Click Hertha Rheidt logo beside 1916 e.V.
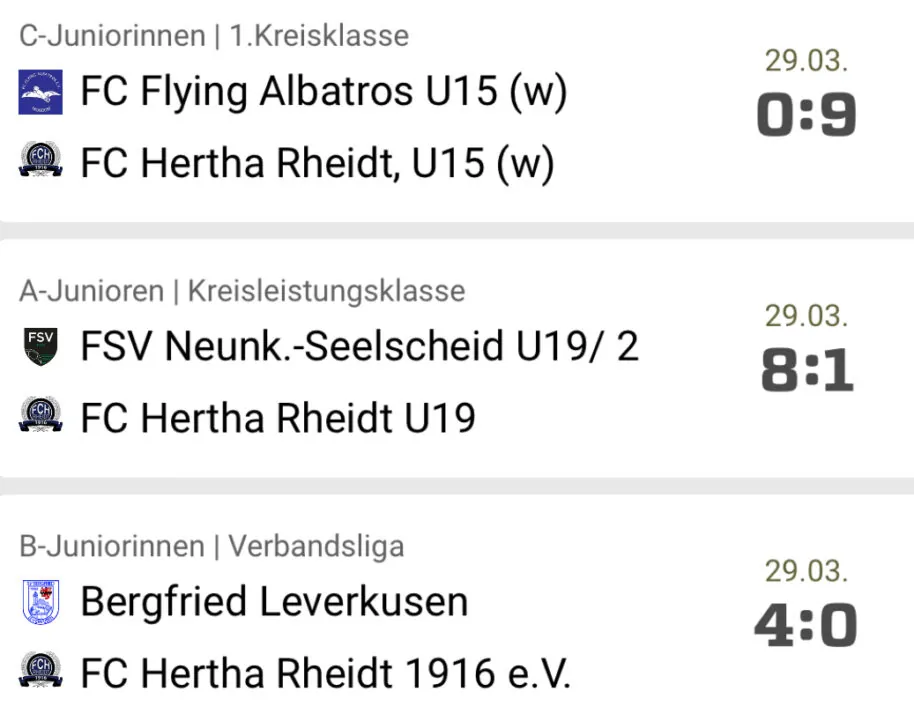The width and height of the screenshot is (914, 714). (x=40, y=670)
